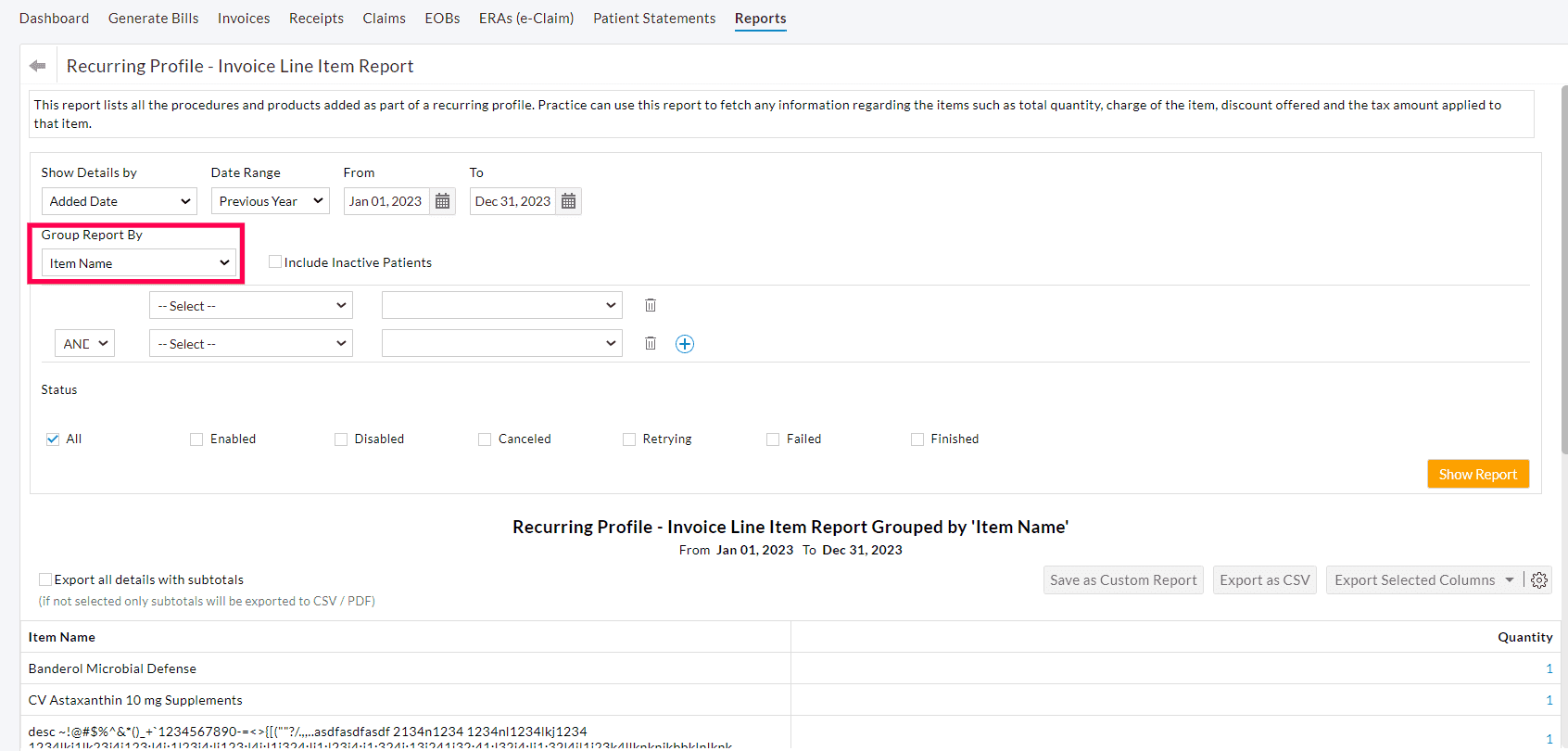The width and height of the screenshot is (1568, 751).
Task: Toggle the All status checkbox
Action: point(53,439)
